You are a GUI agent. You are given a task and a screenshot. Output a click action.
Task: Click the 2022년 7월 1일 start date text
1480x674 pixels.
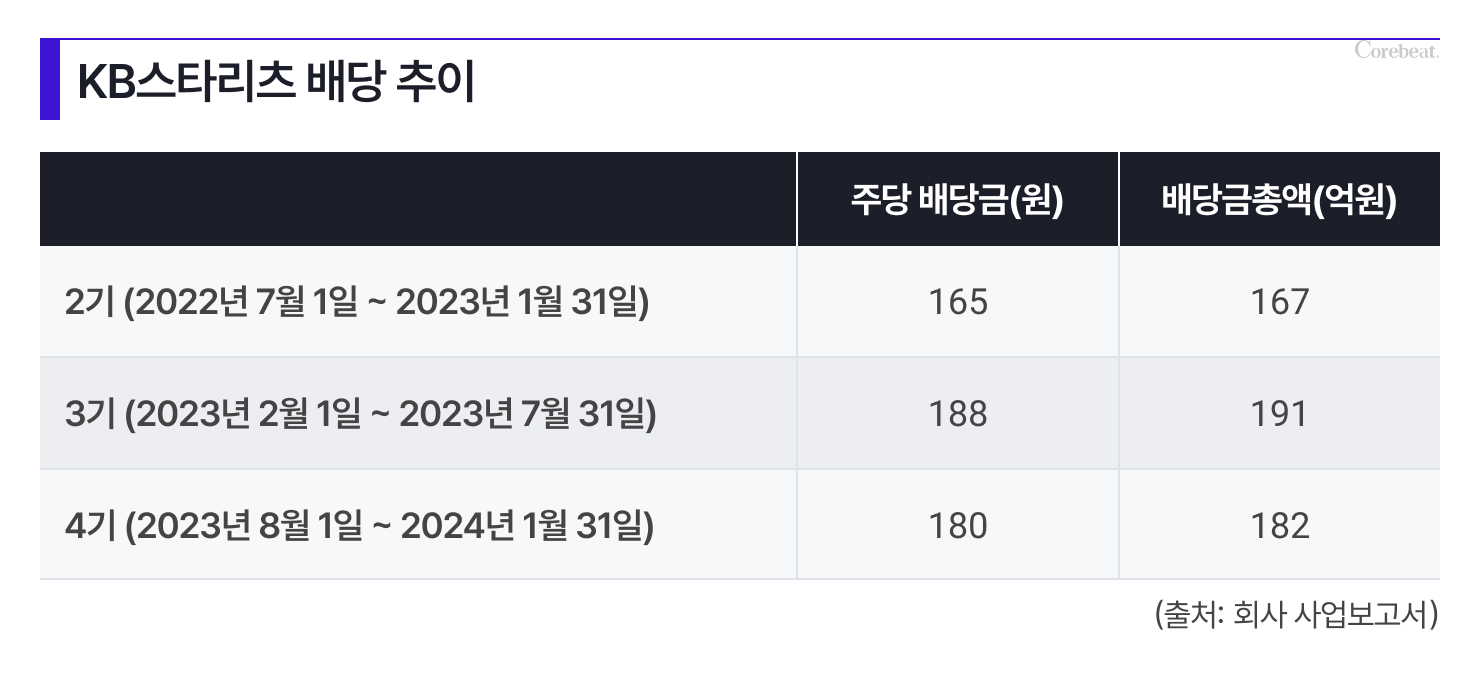243,302
